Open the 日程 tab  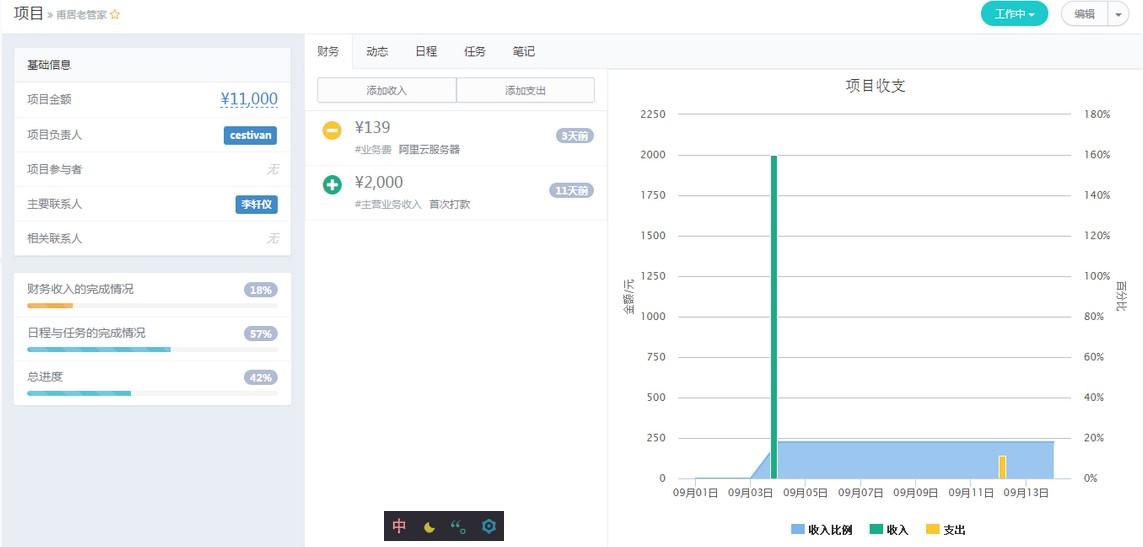click(426, 51)
